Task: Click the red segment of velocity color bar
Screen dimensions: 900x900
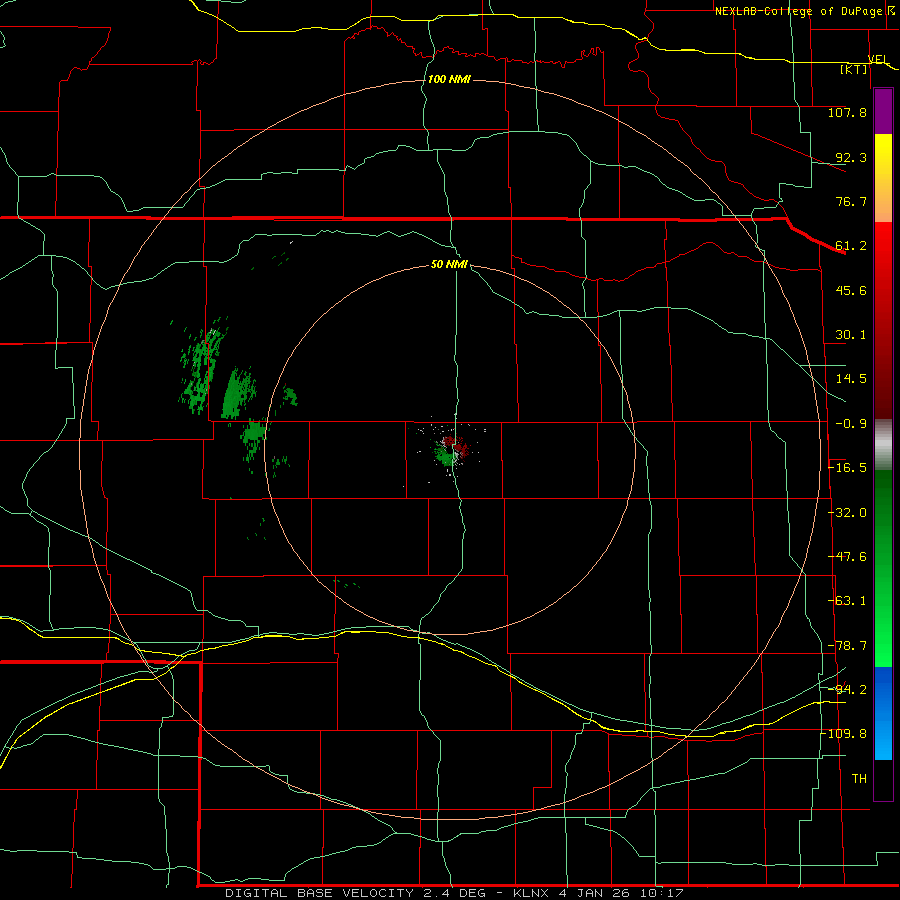Action: point(883,320)
